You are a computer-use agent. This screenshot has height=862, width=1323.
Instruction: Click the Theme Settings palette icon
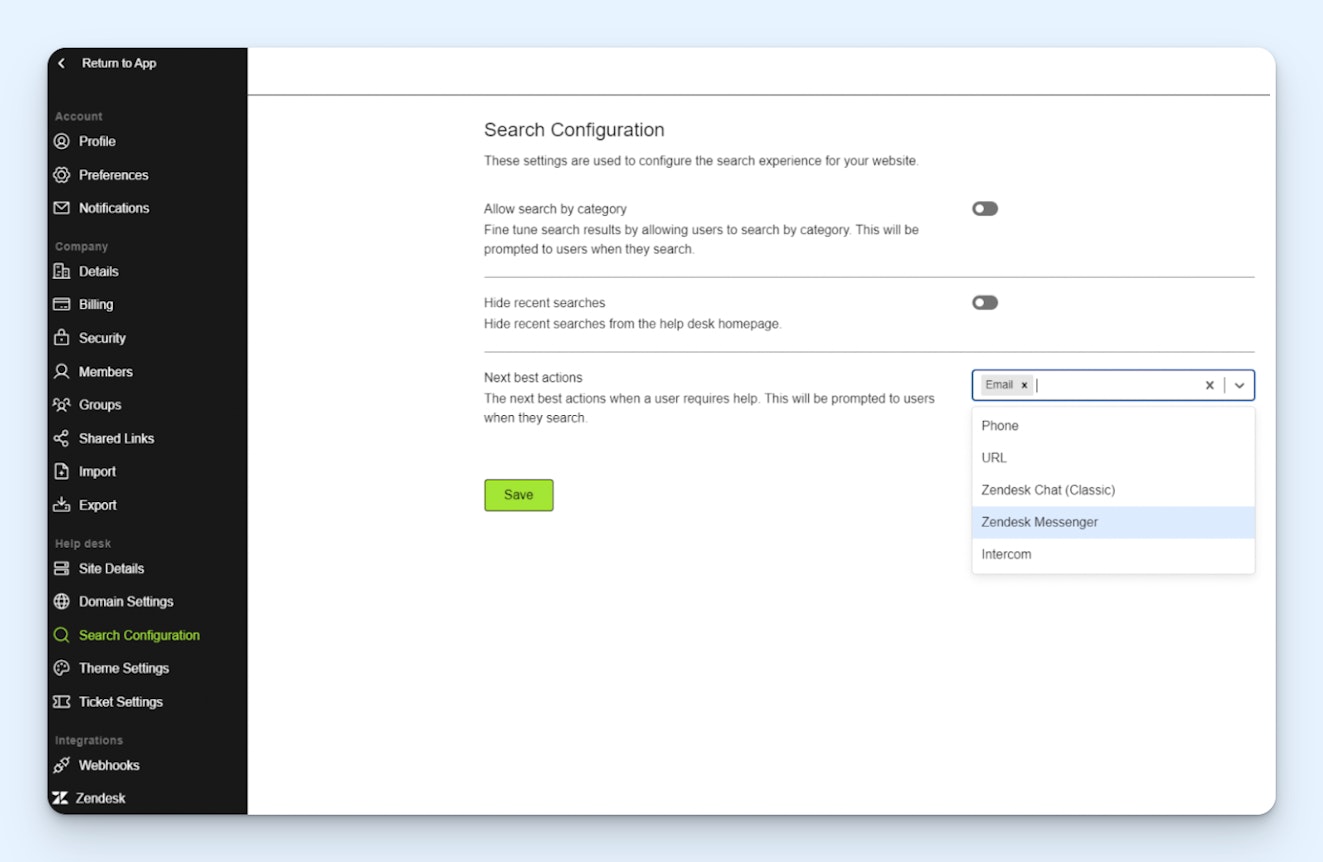62,668
